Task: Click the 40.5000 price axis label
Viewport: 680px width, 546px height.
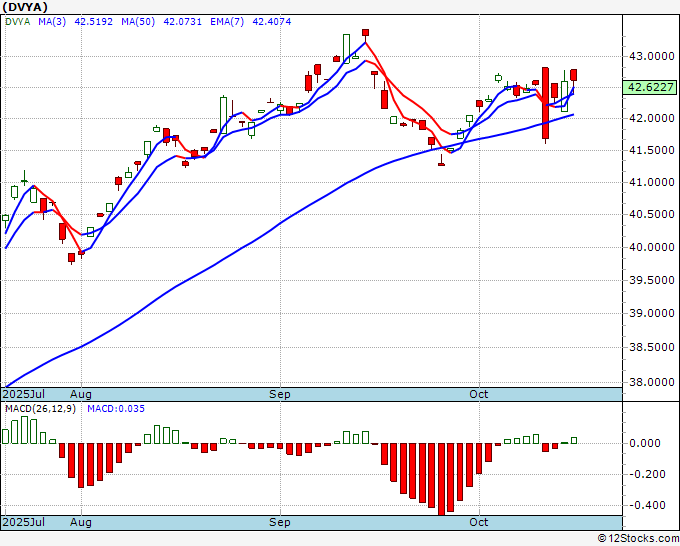Action: pyautogui.click(x=651, y=215)
